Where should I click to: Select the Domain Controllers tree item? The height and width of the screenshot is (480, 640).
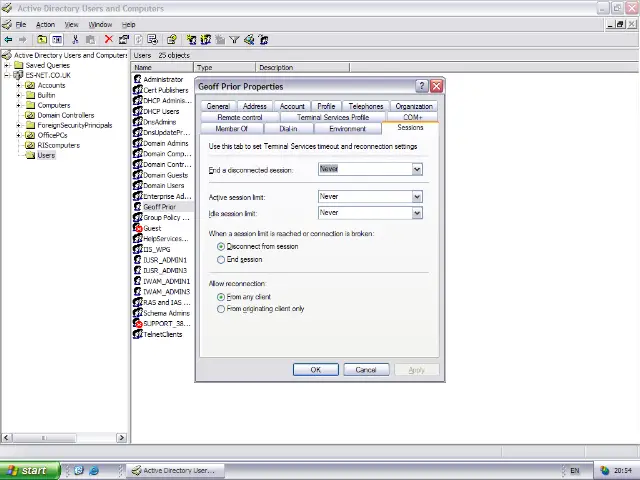[x=66, y=115]
